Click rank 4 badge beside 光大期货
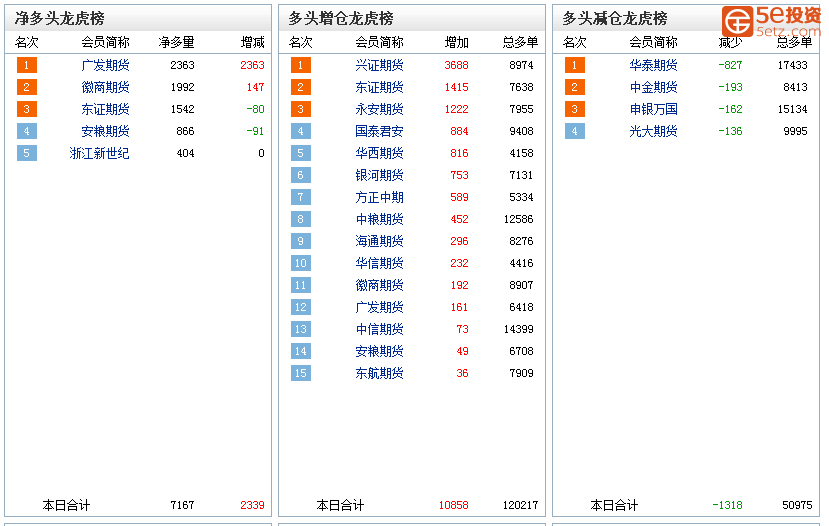Viewport: 829px width, 526px height. (574, 131)
